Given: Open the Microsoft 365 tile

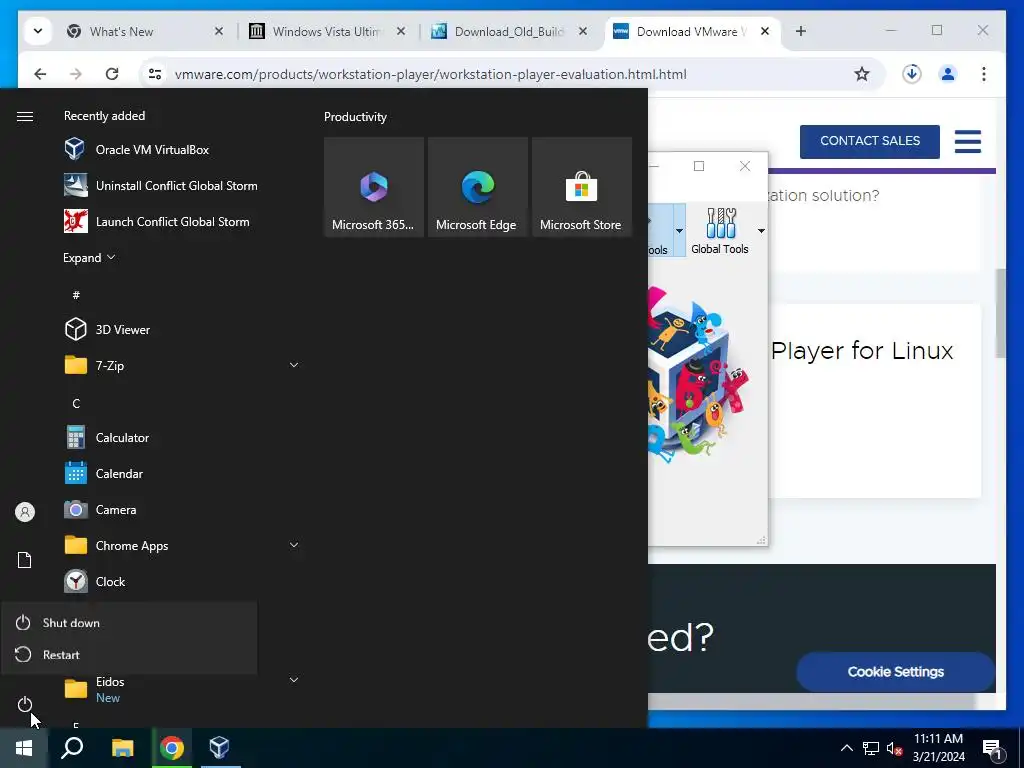Looking at the screenshot, I should 374,187.
